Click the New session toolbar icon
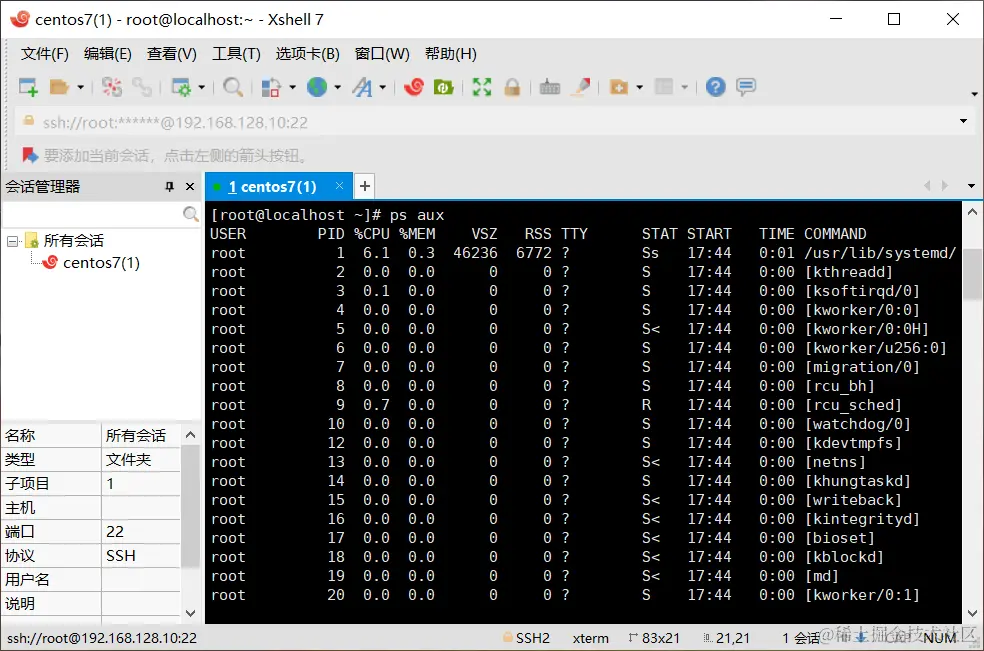 pos(28,87)
